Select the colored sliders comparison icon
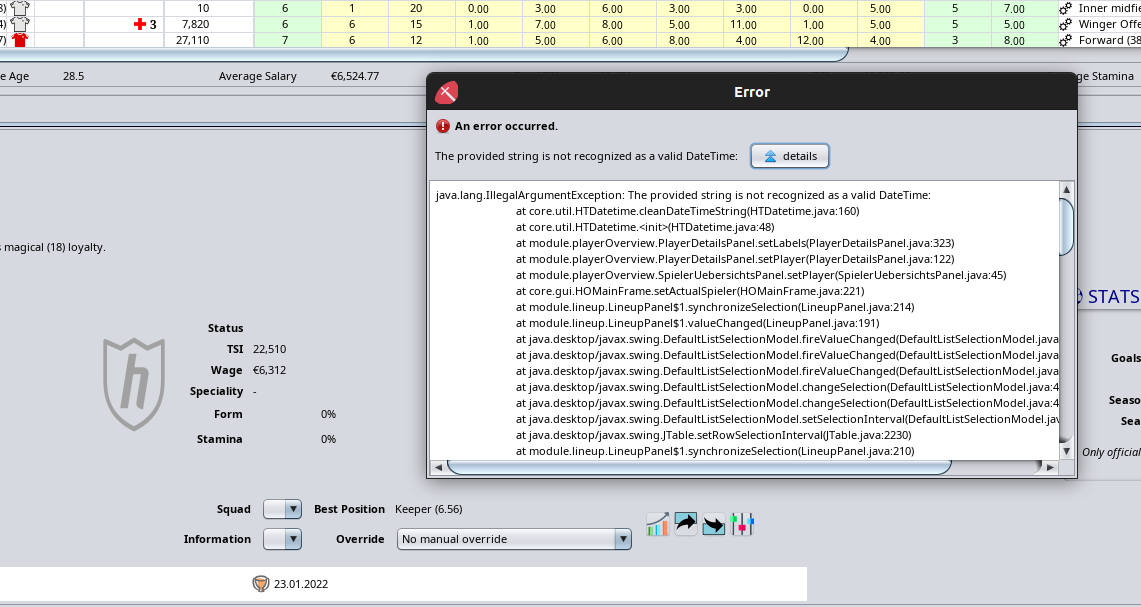This screenshot has height=607, width=1141. tap(742, 523)
